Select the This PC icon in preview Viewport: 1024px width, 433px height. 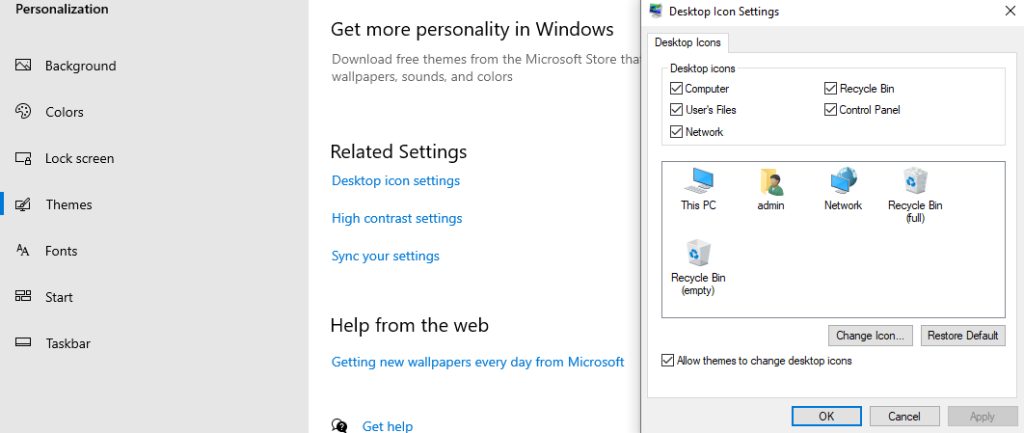tap(698, 181)
